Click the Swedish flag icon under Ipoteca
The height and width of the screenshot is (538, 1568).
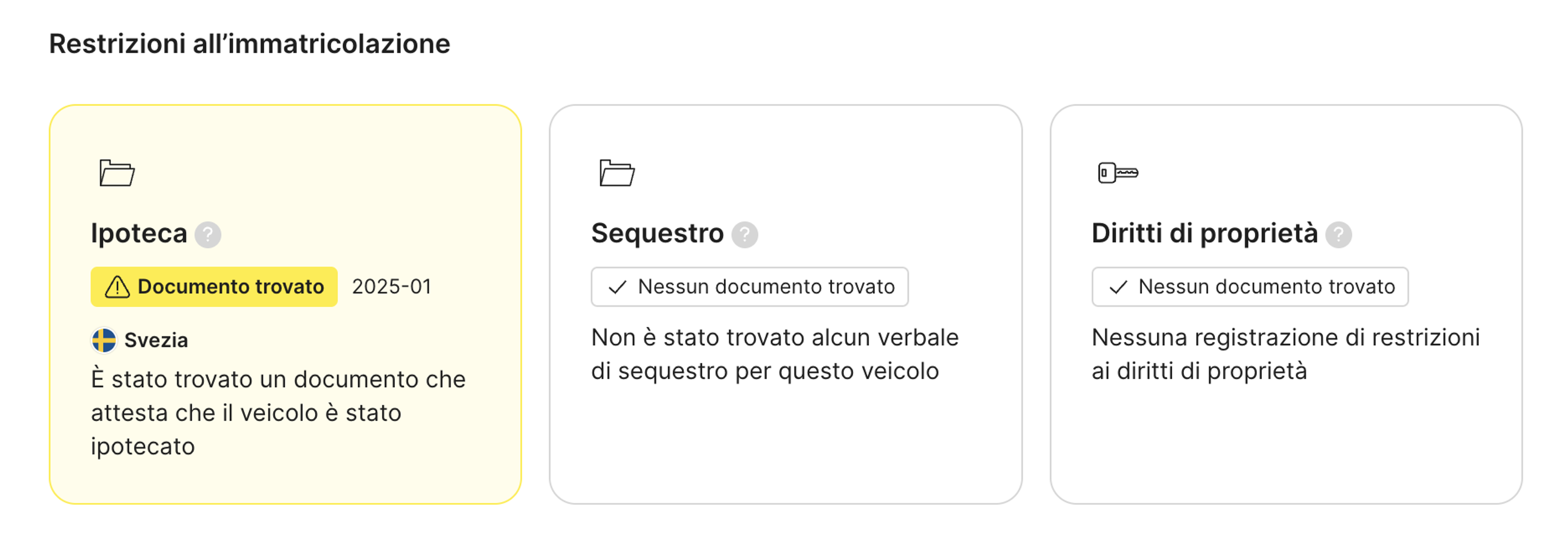tap(103, 339)
